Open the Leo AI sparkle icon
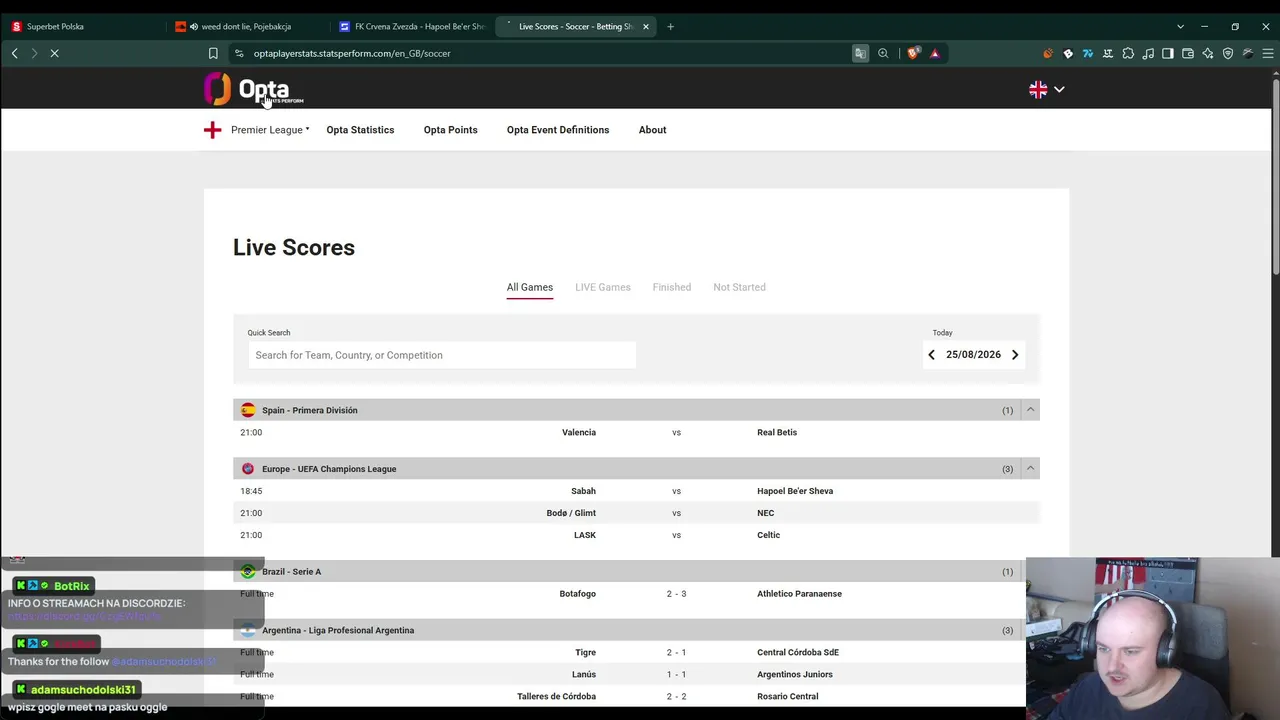Viewport: 1280px width, 720px height. pos(1208,53)
